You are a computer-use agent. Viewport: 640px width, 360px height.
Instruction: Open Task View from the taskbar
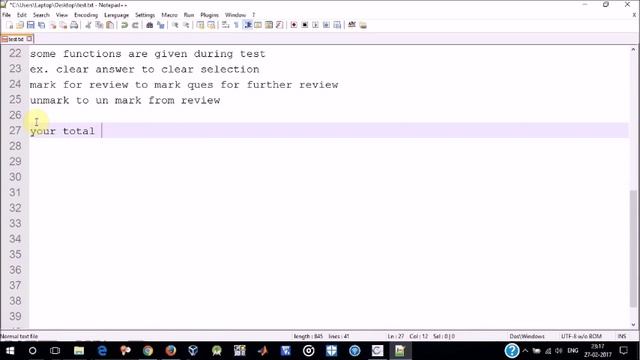[x=55, y=351]
